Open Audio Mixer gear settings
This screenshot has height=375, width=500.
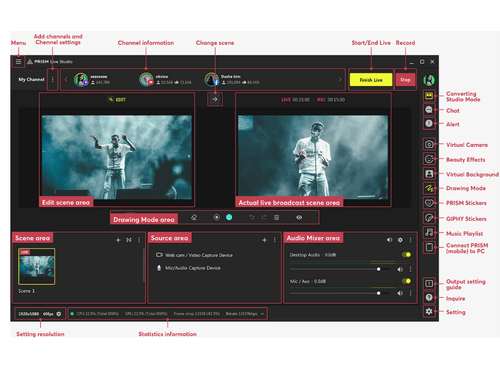click(400, 240)
